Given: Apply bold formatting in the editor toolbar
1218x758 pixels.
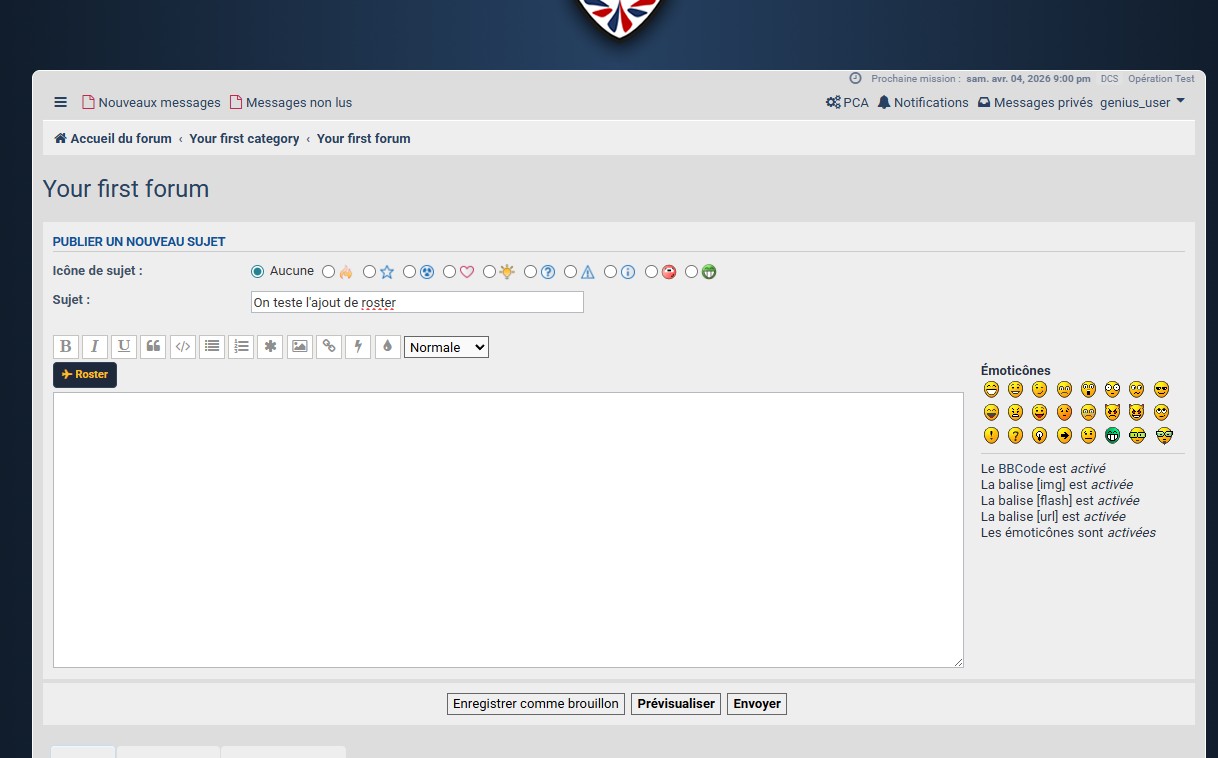Looking at the screenshot, I should pyautogui.click(x=66, y=347).
